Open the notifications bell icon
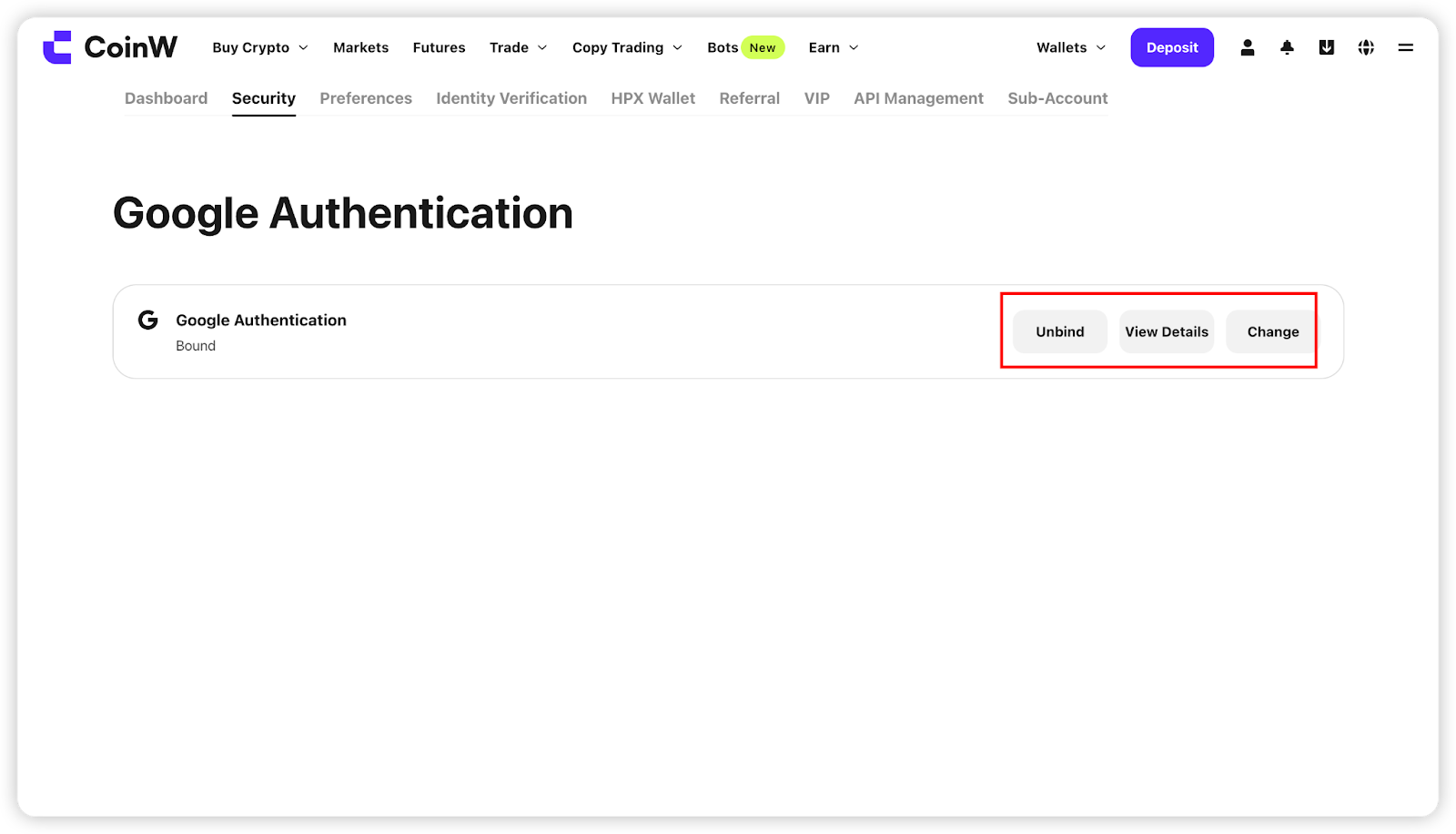1456x834 pixels. 1287,47
